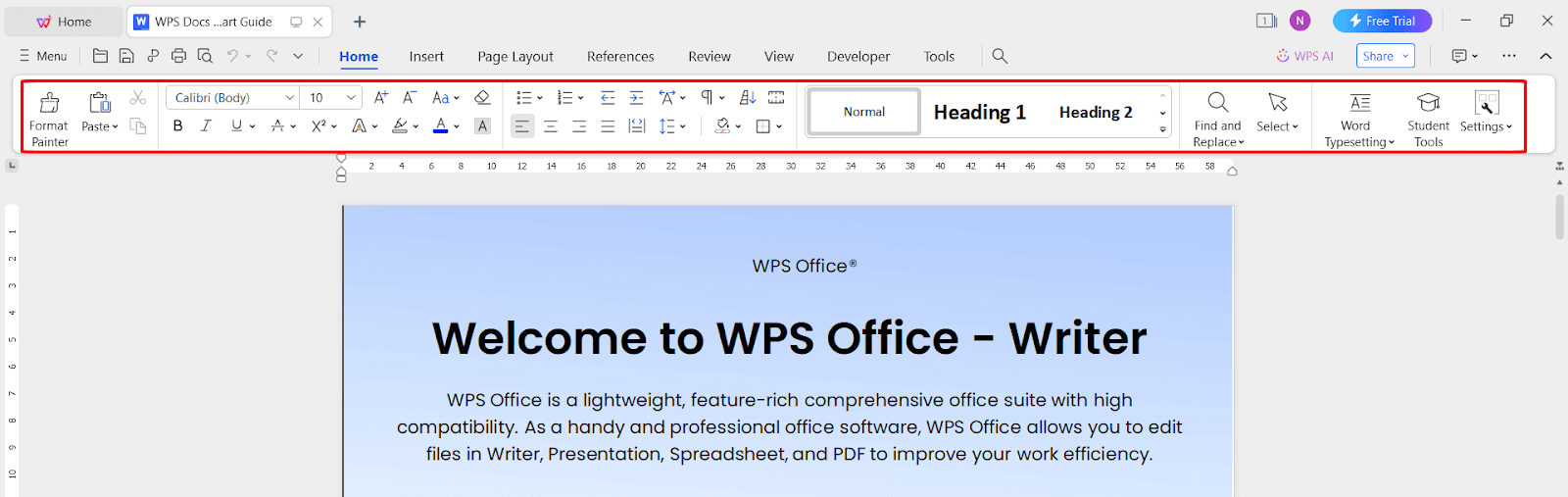
Task: Clear formatting with the eraser icon
Action: (482, 97)
